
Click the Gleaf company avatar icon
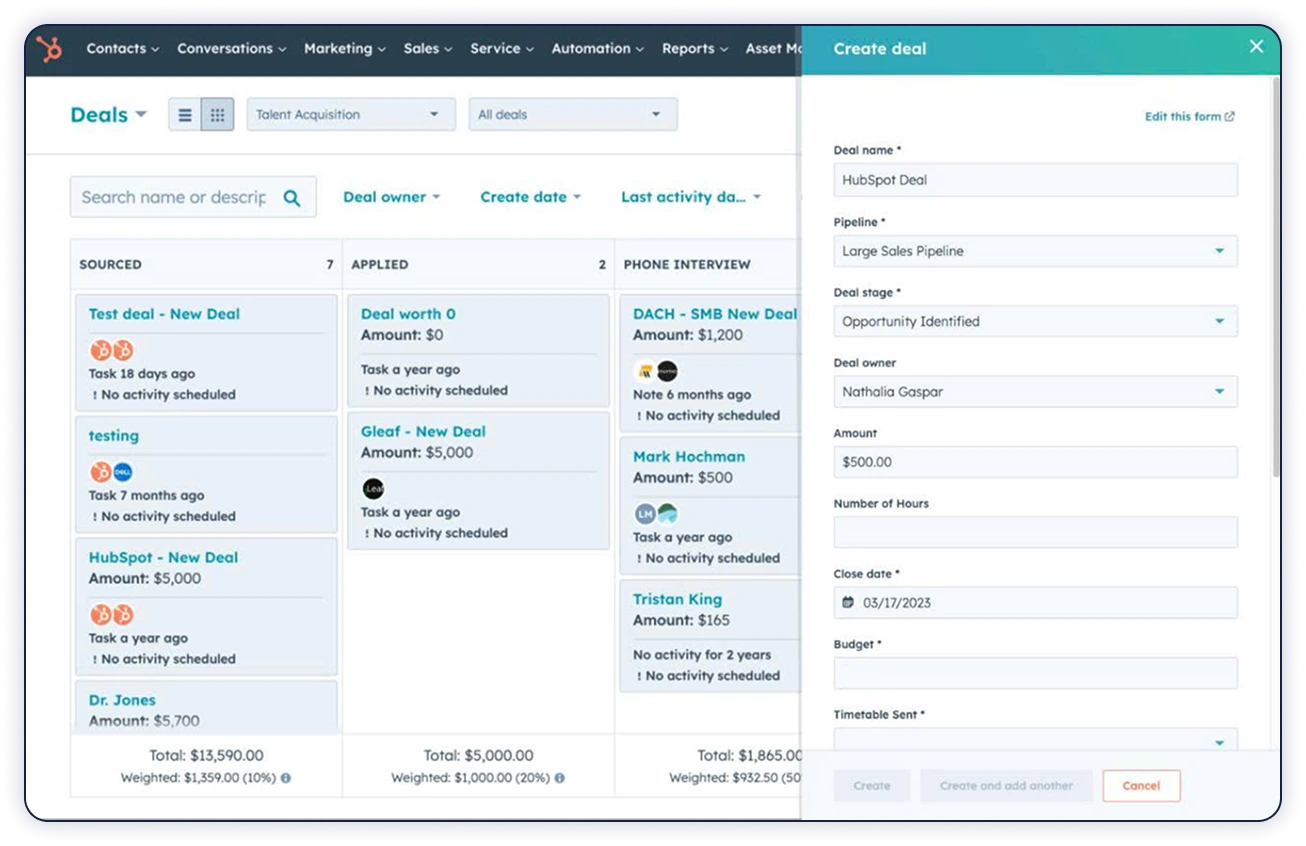373,489
